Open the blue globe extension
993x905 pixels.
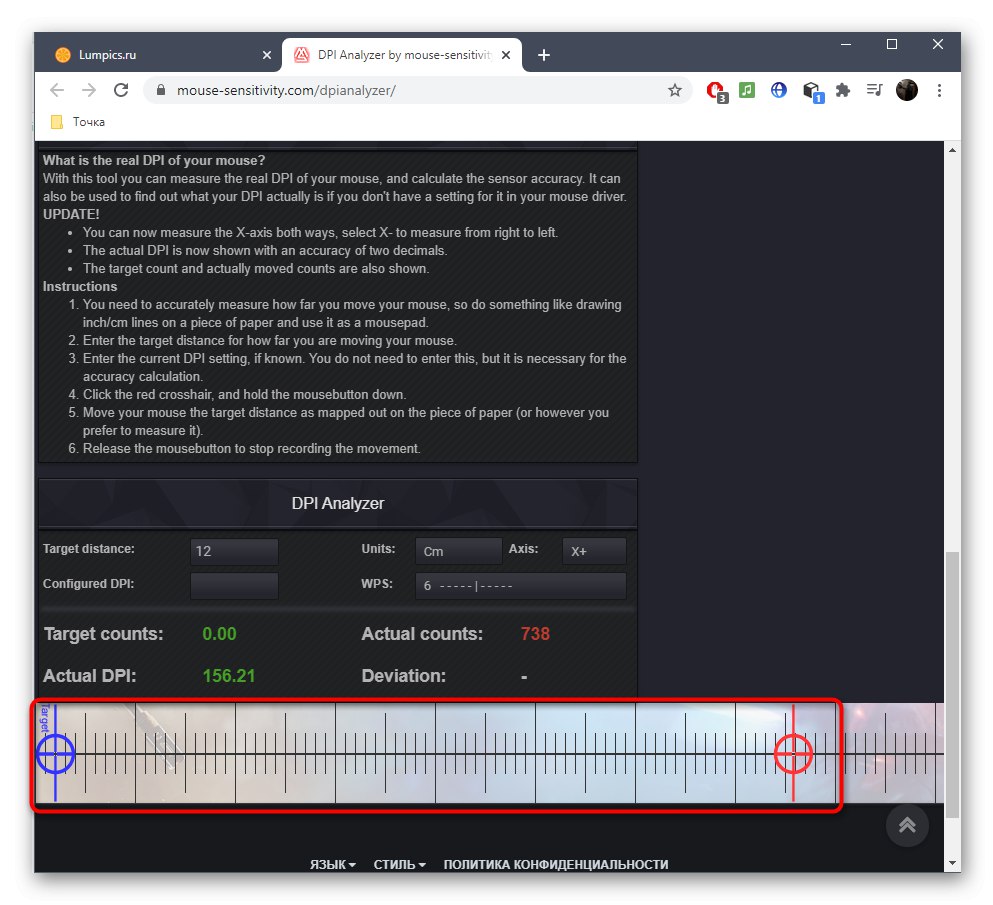(778, 90)
